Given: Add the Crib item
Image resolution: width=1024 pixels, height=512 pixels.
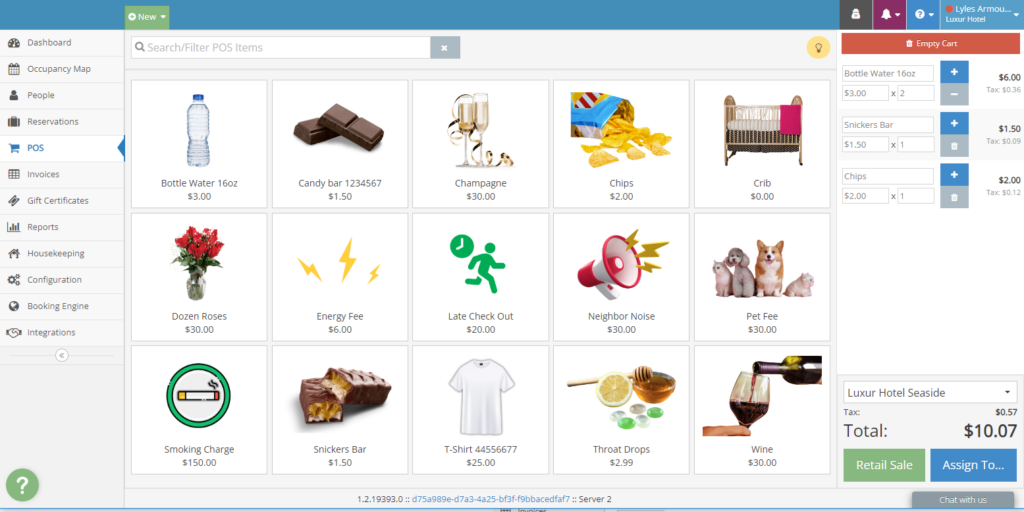Looking at the screenshot, I should 762,143.
